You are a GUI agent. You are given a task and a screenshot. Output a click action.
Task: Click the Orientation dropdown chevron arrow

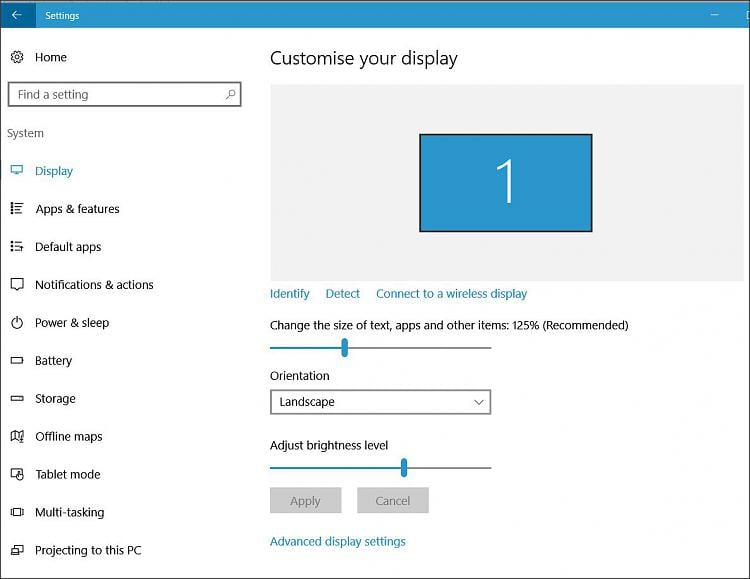(x=478, y=402)
